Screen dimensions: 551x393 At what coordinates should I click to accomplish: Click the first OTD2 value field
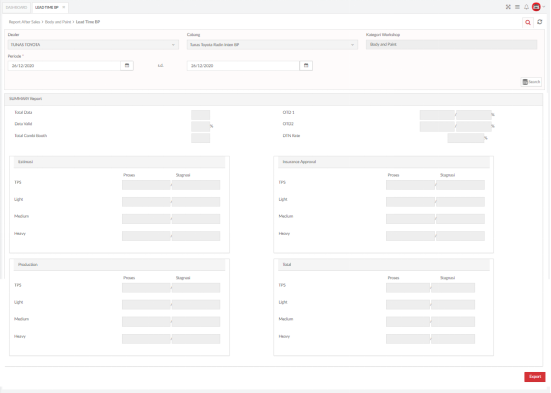tap(437, 126)
